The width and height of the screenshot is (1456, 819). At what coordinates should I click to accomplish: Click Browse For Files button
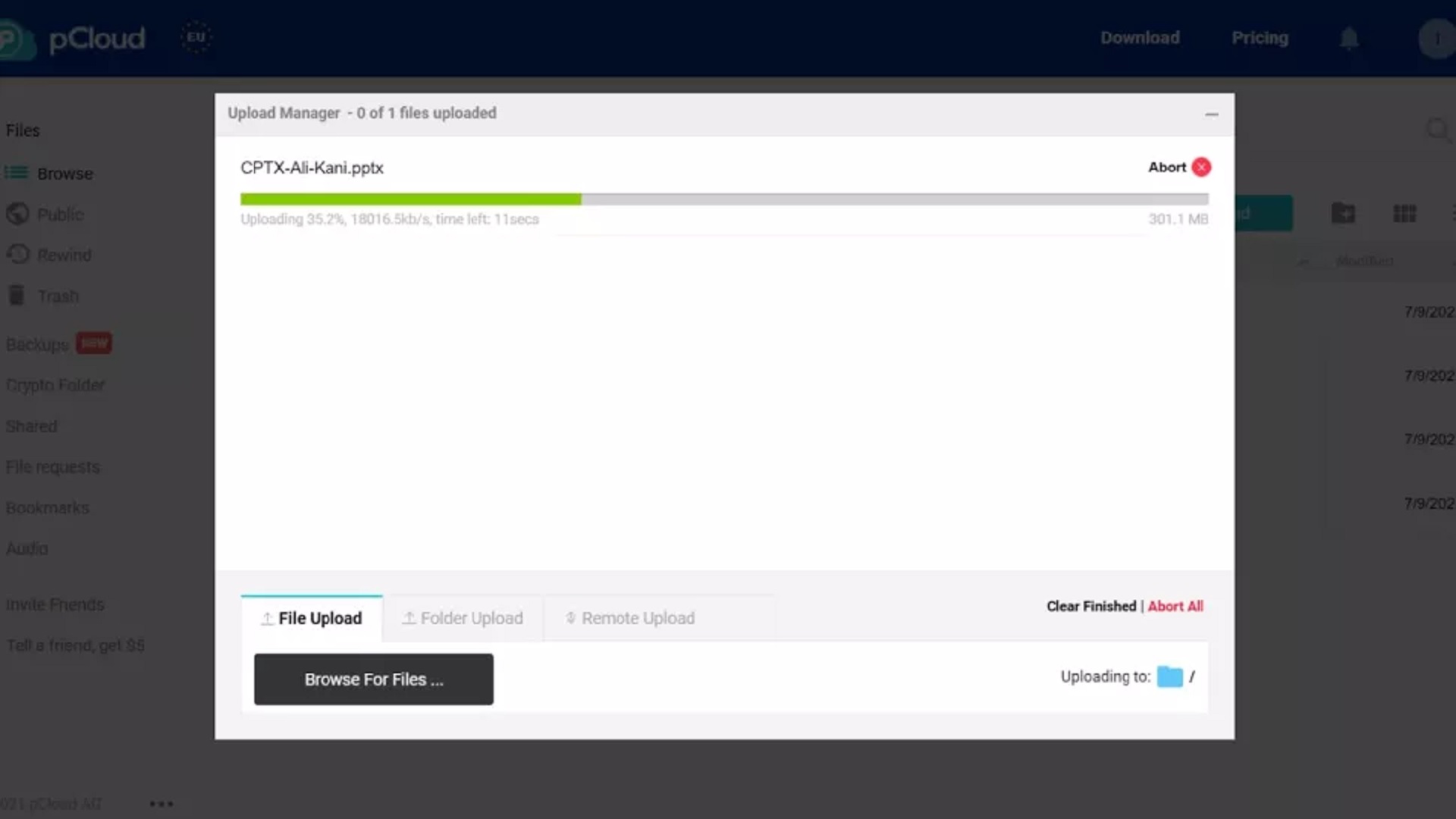pos(373,679)
